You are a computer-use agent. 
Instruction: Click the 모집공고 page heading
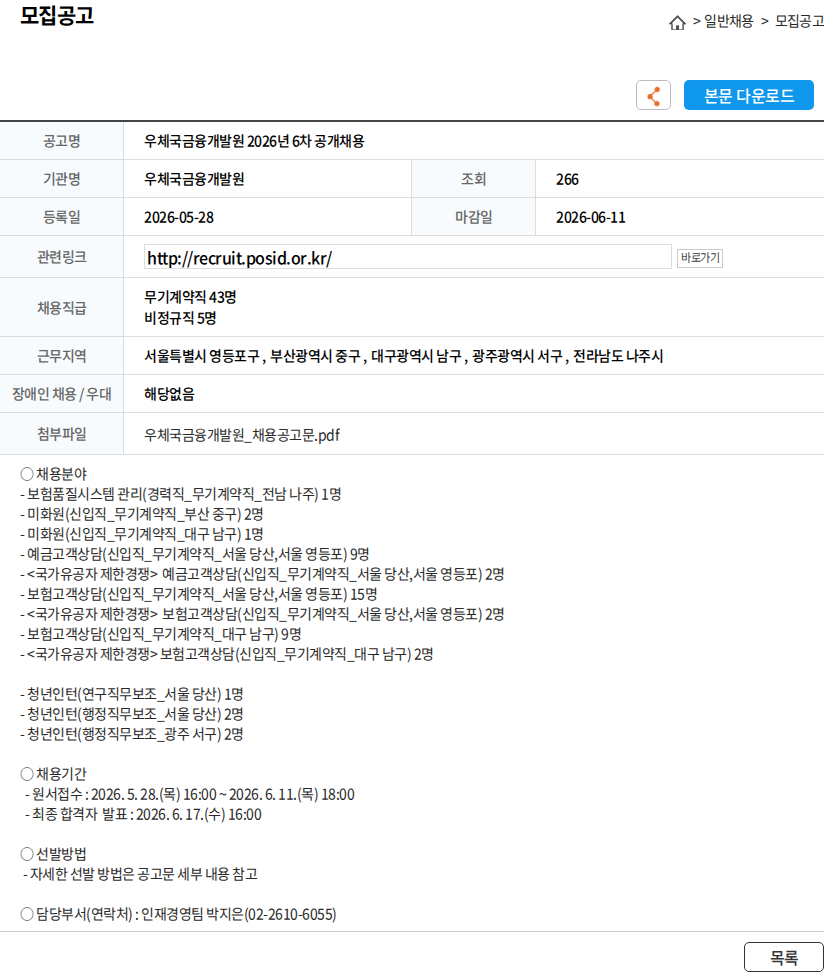click(x=57, y=15)
